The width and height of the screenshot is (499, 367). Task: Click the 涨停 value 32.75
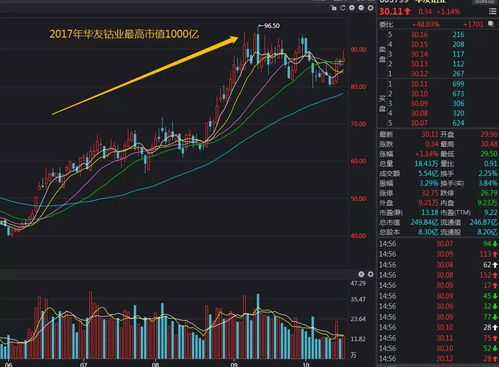(430, 193)
